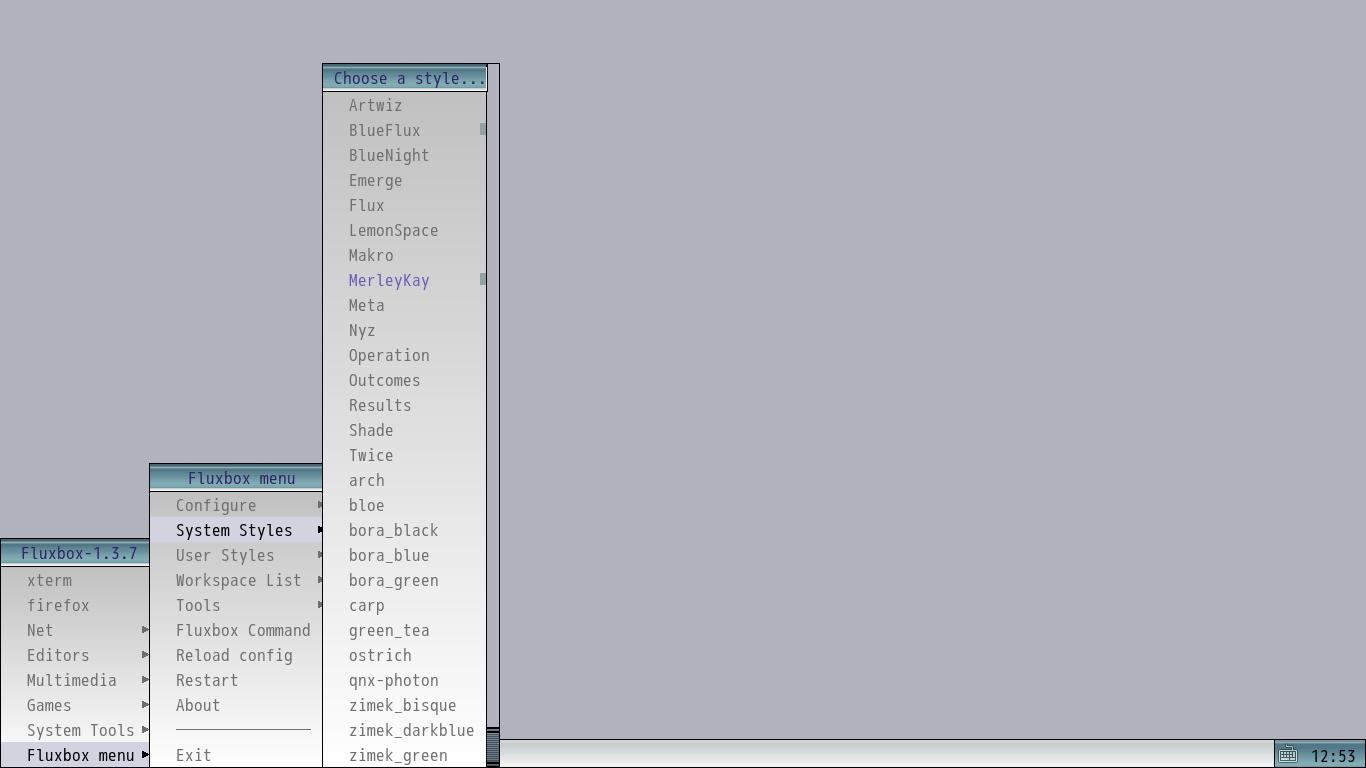Pick the Twice style
The width and height of the screenshot is (1366, 768).
tap(405, 455)
